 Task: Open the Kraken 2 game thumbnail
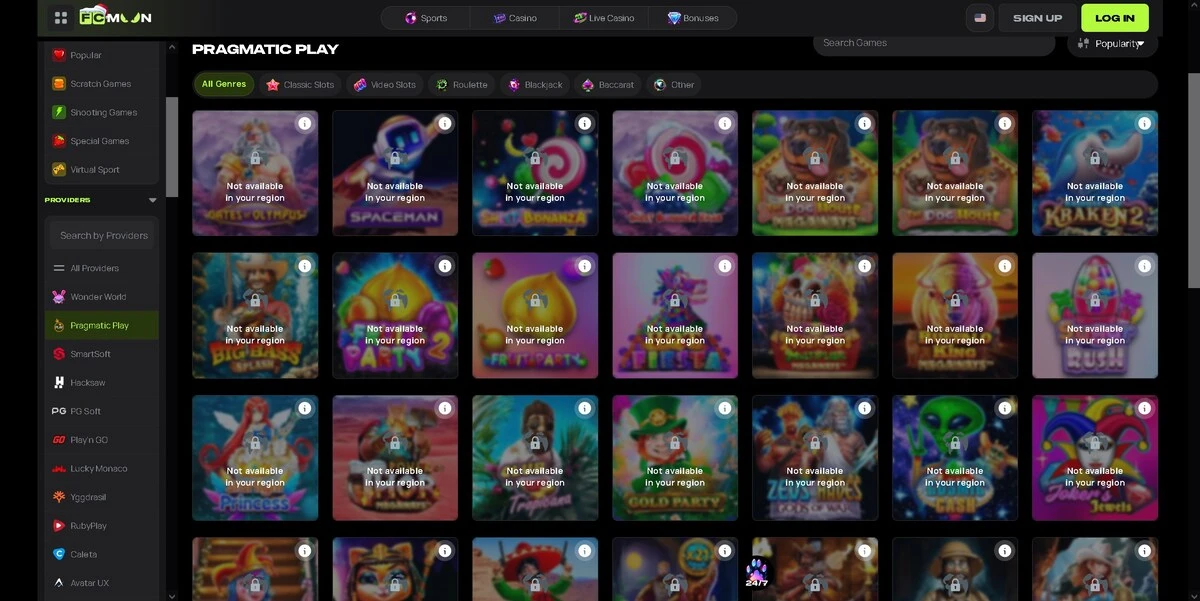coord(1095,173)
